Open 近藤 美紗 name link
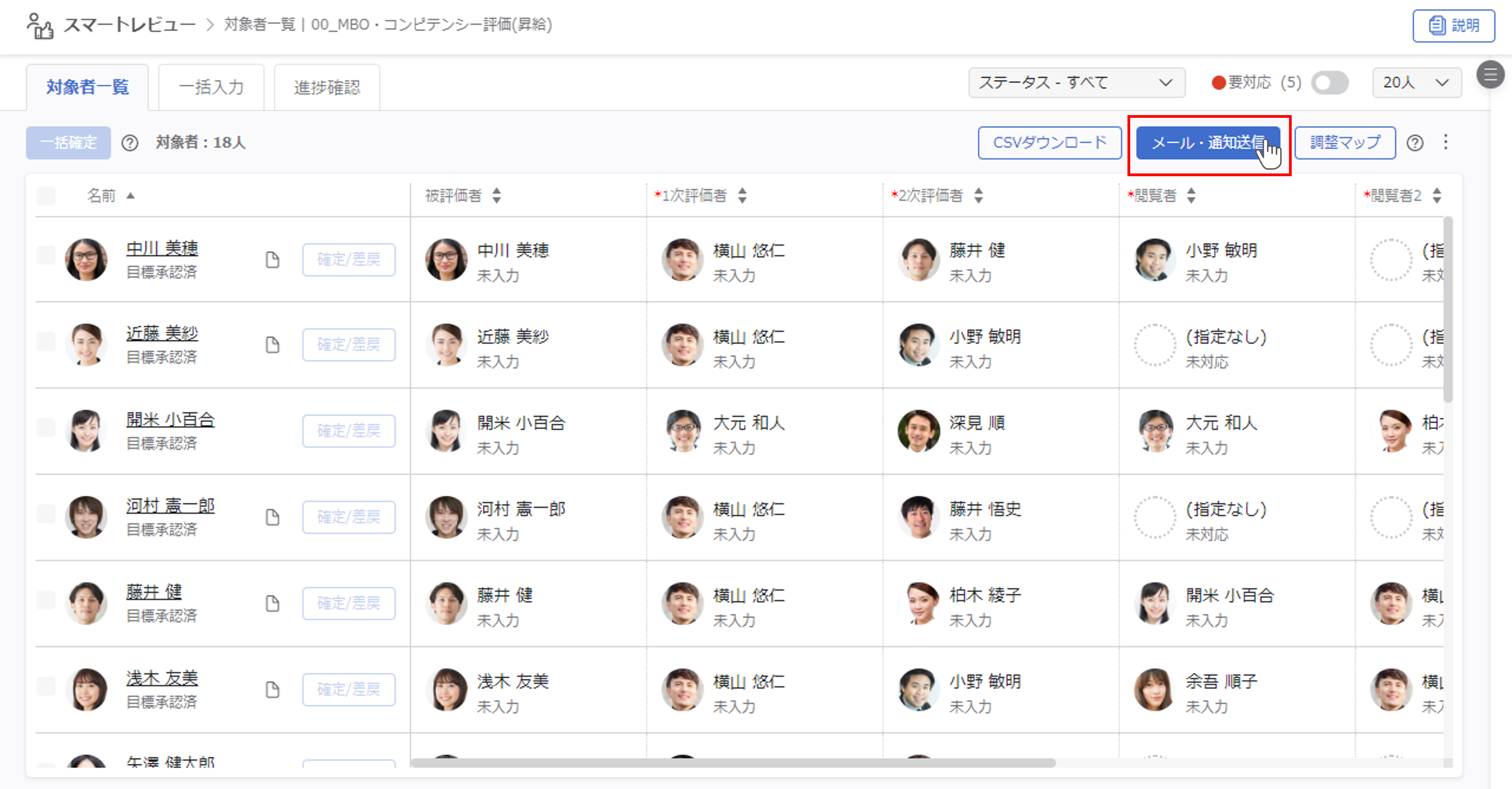This screenshot has width=1512, height=789. point(162,334)
